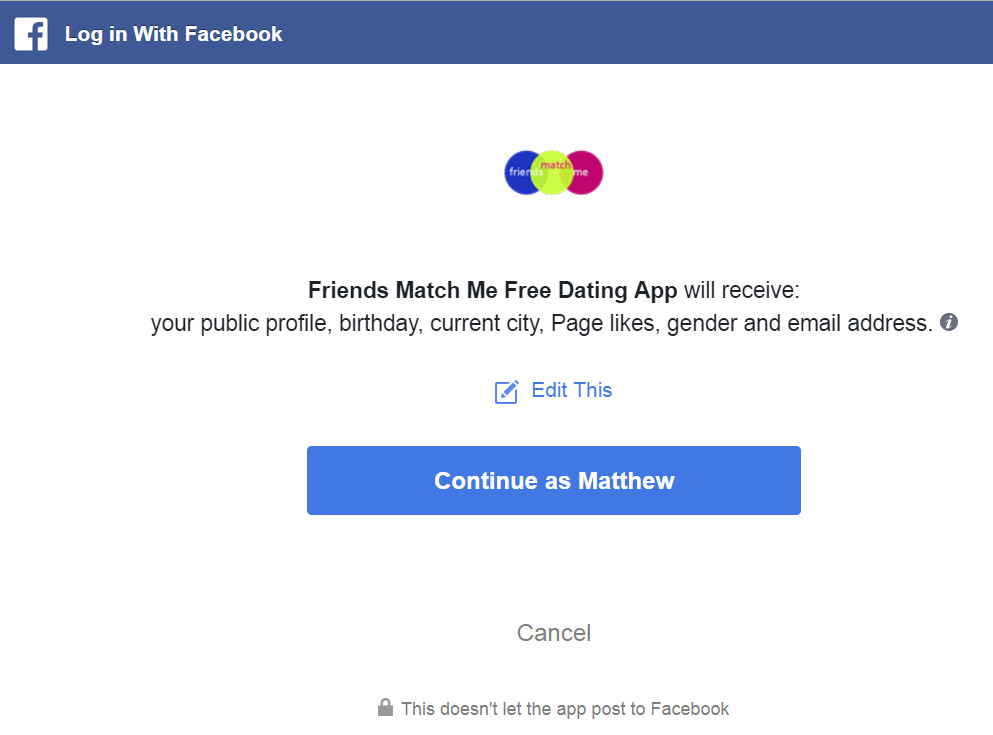Click the pencil edit icon

click(507, 392)
